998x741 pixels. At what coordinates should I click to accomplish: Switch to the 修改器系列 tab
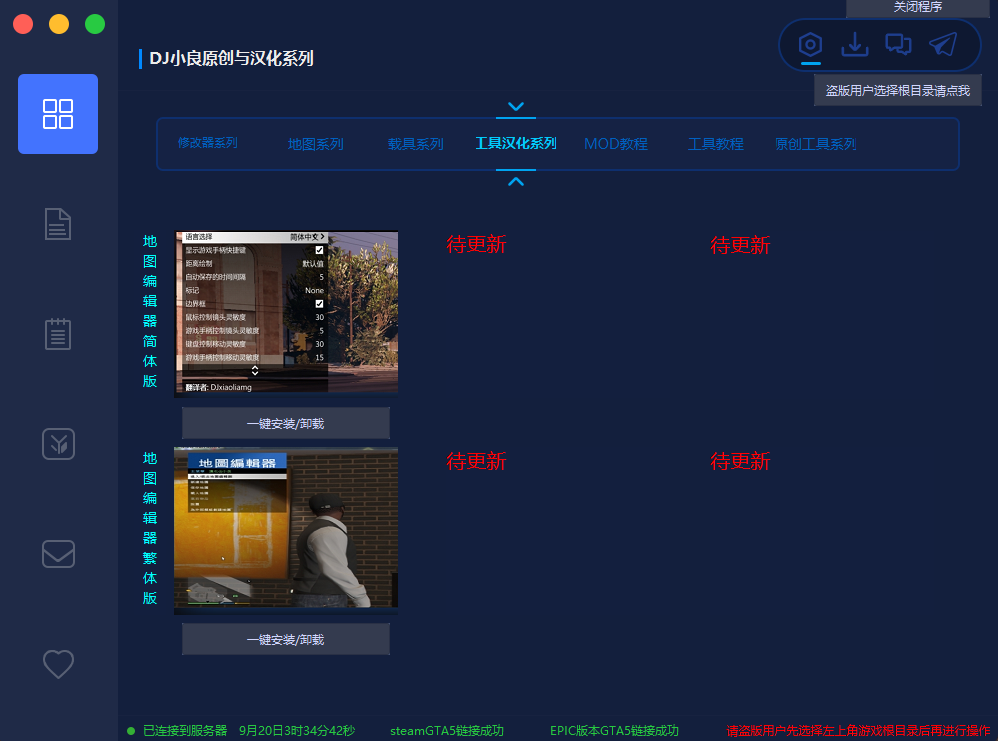(208, 143)
